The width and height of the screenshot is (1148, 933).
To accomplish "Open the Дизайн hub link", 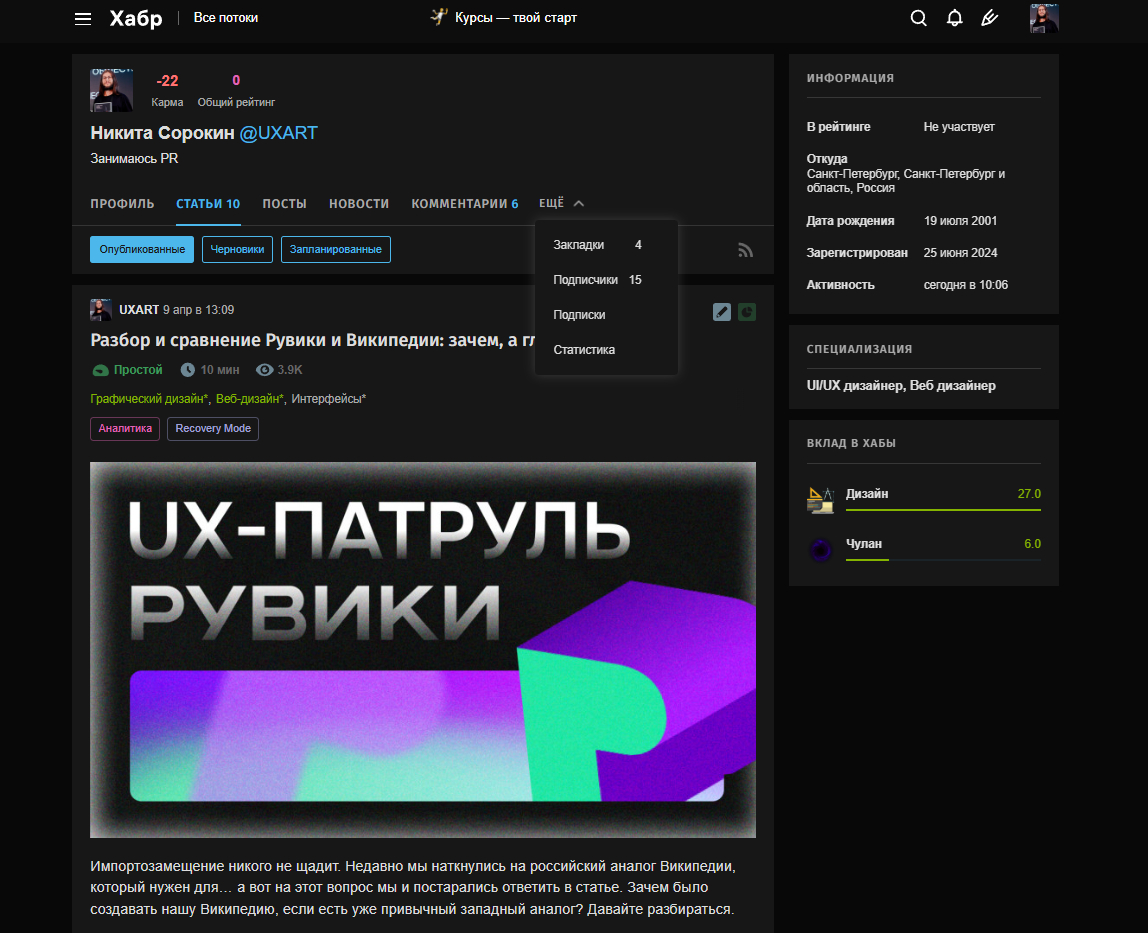I will tap(867, 494).
